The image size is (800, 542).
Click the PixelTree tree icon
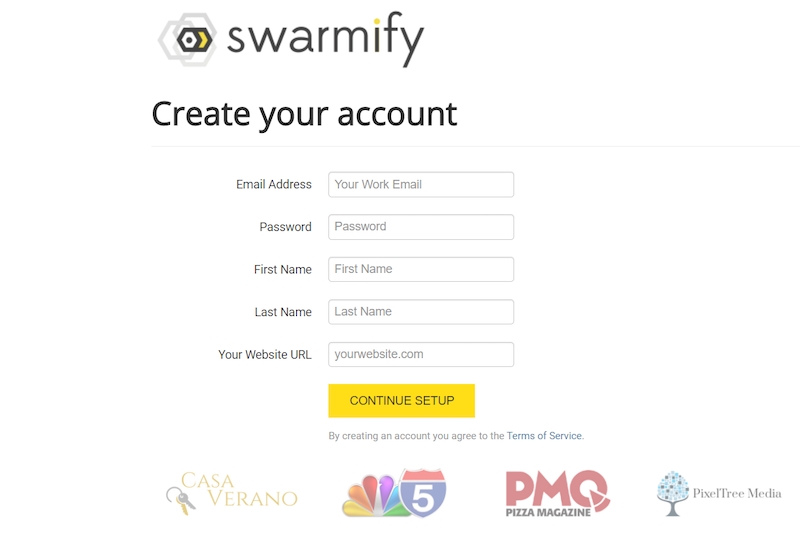(673, 493)
